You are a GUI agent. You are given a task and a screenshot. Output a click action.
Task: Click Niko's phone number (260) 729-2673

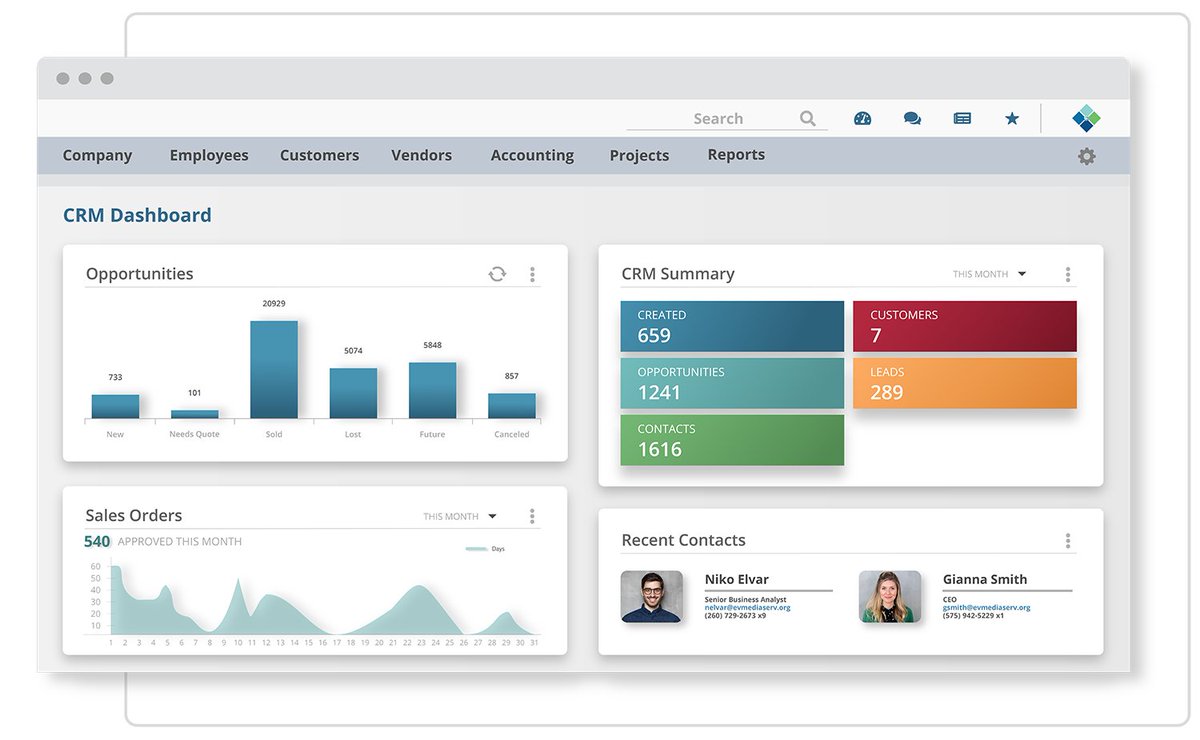click(731, 615)
